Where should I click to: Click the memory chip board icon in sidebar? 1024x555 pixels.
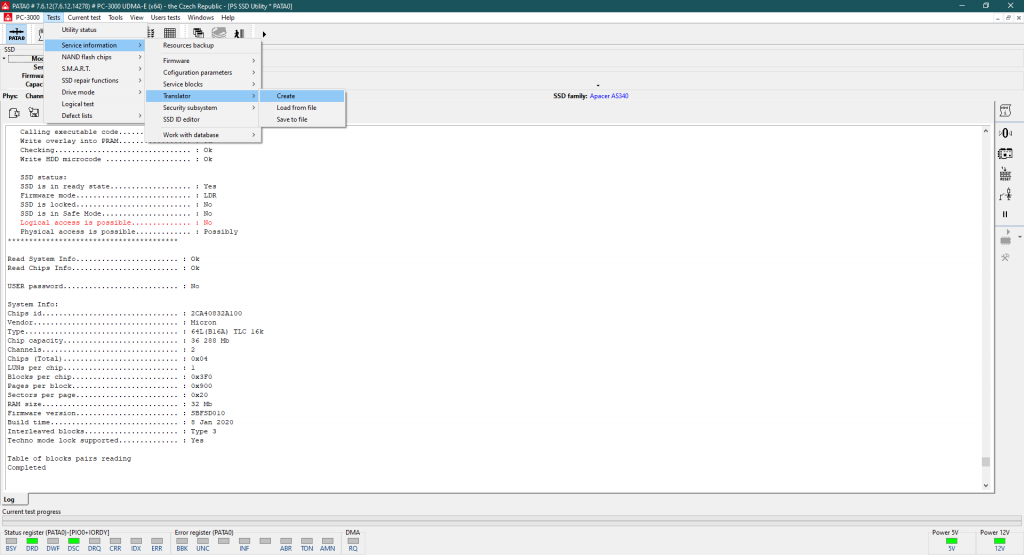click(1005, 153)
